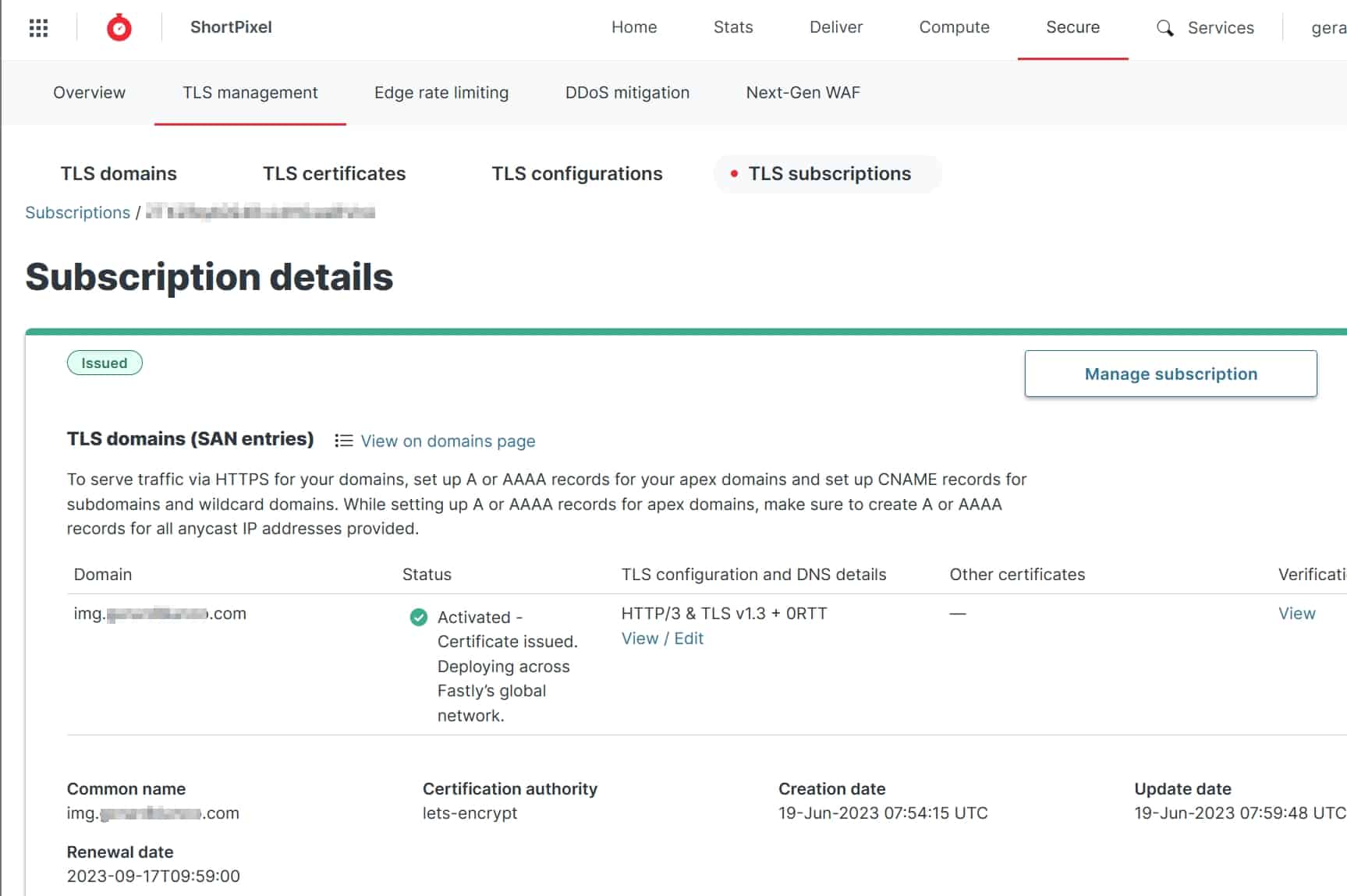1347x896 pixels.
Task: Select the DDoS mitigation tab
Action: pos(627,93)
